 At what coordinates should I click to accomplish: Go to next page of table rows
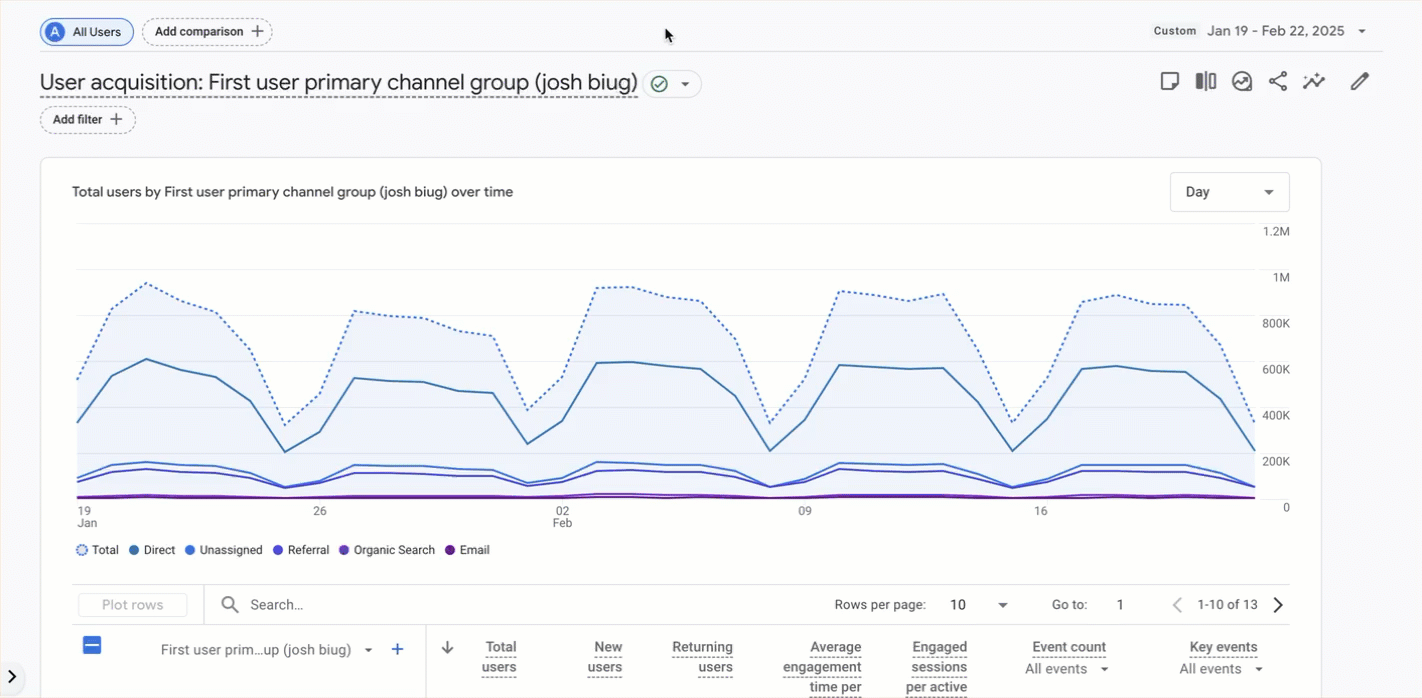1278,605
